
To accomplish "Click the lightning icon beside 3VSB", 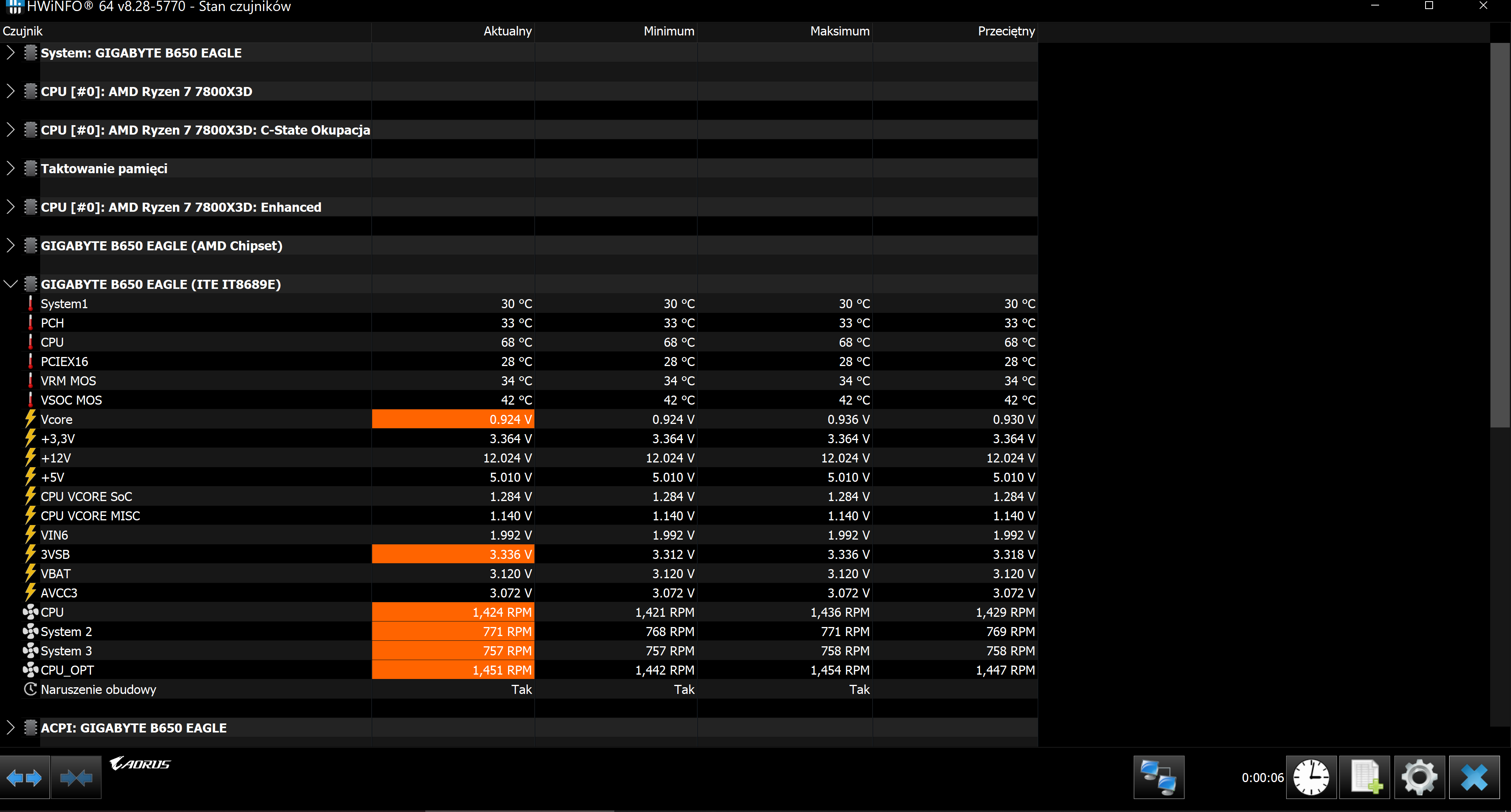I will 30,553.
